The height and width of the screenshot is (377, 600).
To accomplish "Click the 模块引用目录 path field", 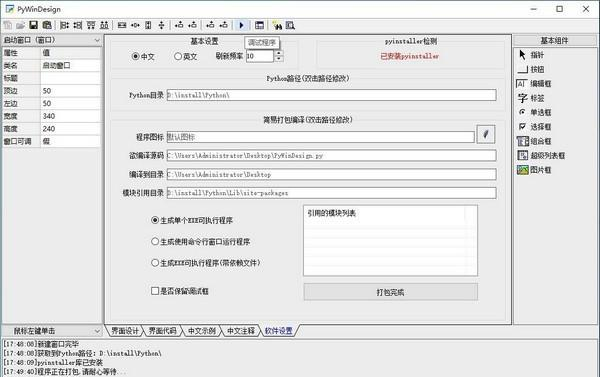I will click(331, 193).
